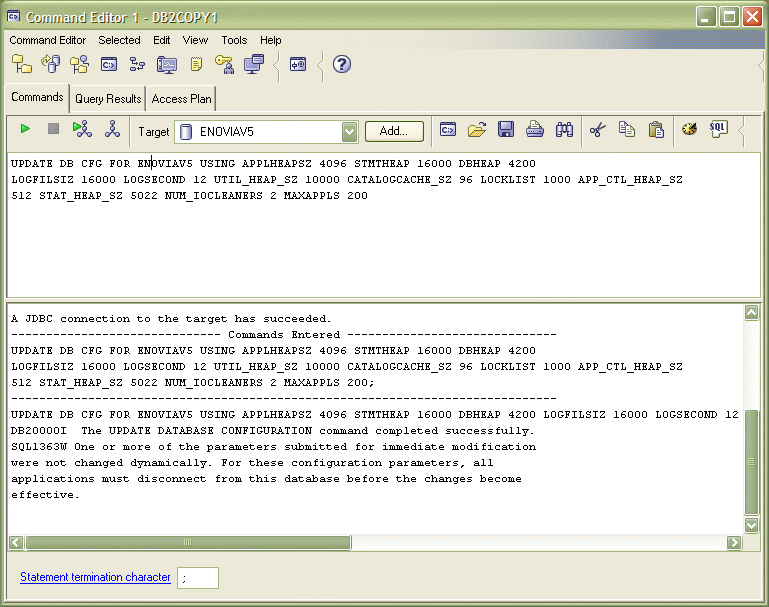Open Control Center tree icon in top toolbar
The image size is (769, 607).
22,64
